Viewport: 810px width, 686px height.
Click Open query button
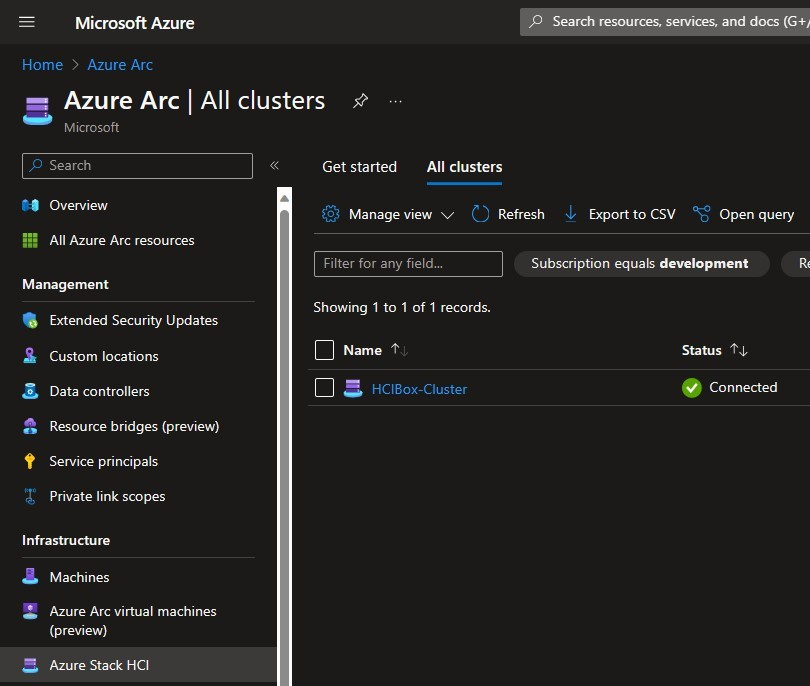[x=744, y=214]
